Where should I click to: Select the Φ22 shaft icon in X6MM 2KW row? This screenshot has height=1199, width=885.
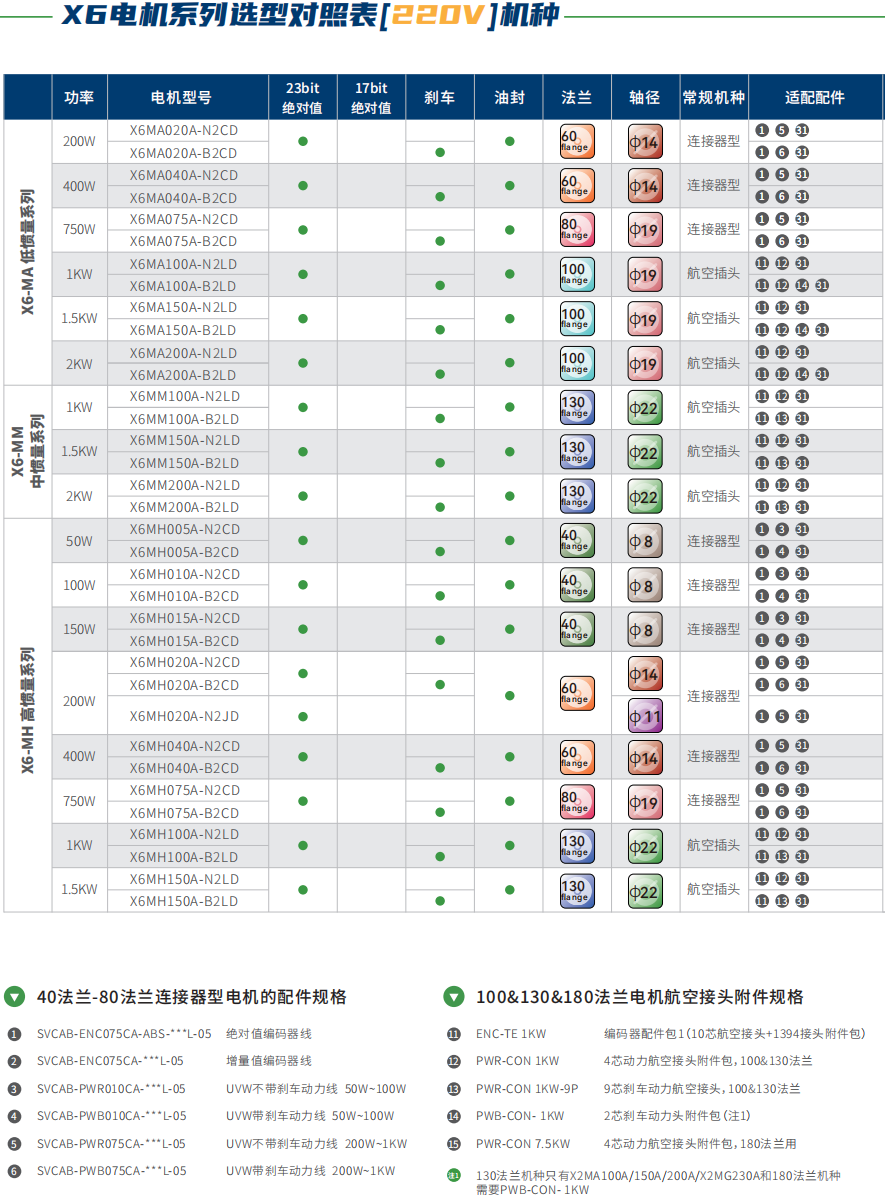(645, 496)
